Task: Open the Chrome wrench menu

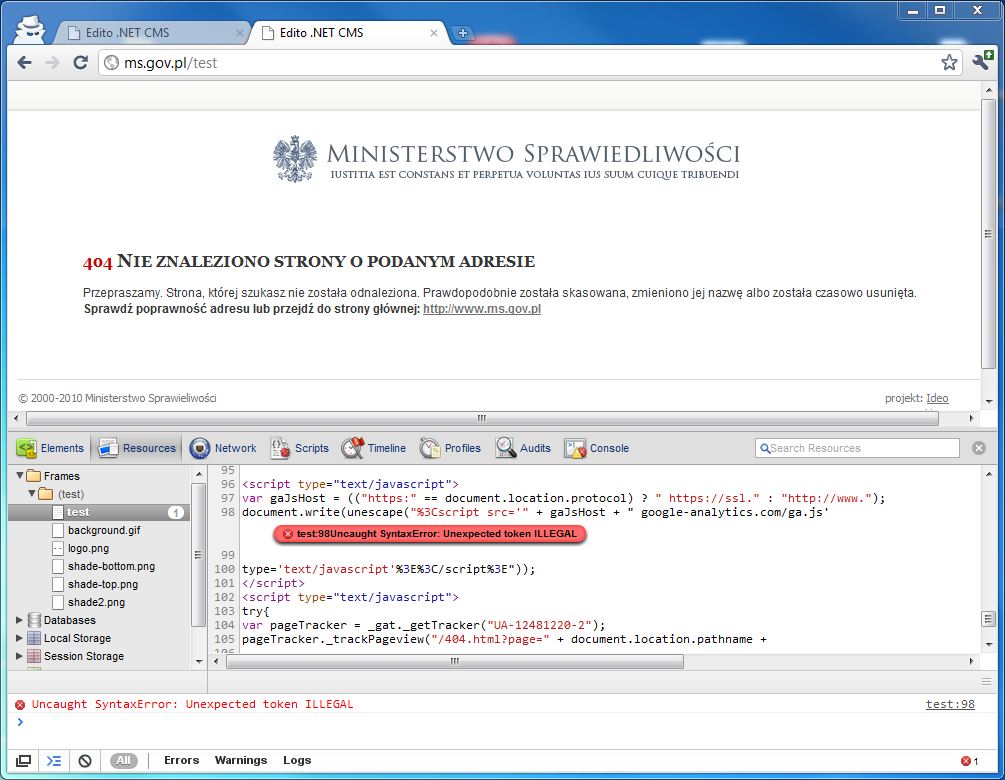Action: pos(982,62)
